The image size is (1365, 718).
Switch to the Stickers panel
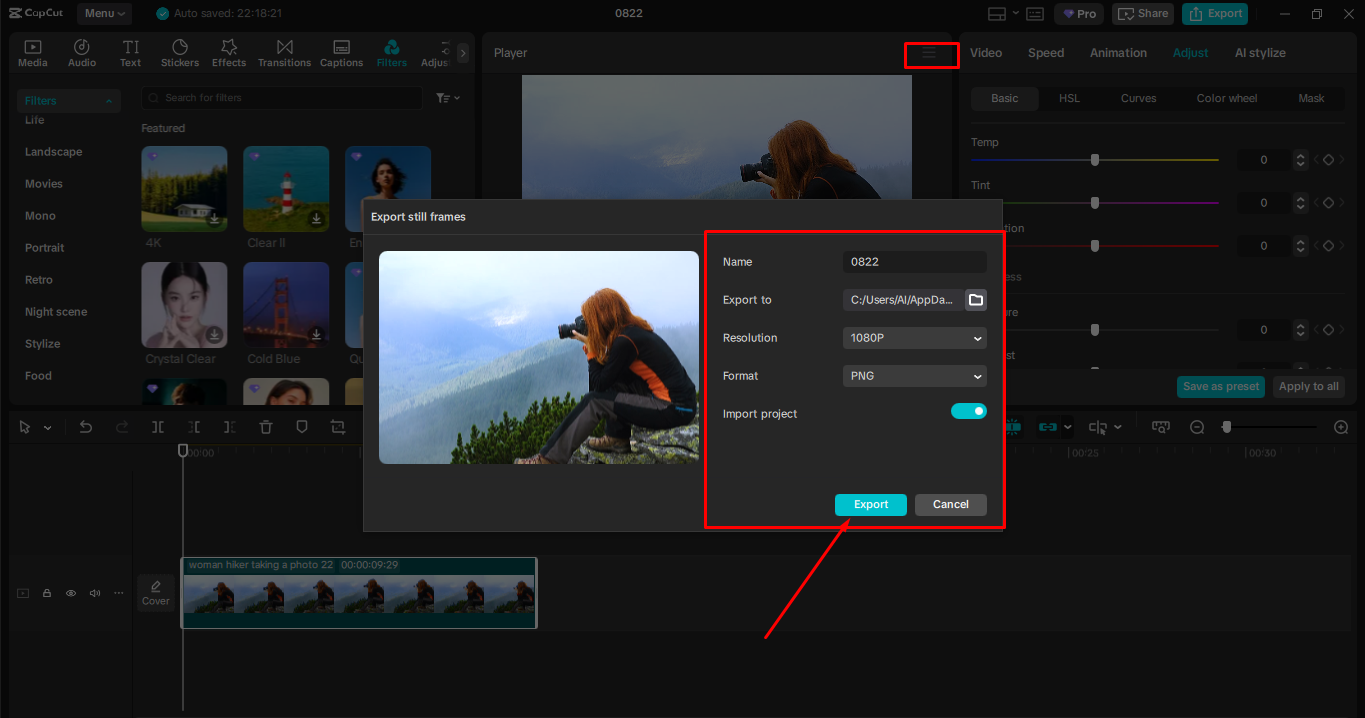pyautogui.click(x=180, y=52)
